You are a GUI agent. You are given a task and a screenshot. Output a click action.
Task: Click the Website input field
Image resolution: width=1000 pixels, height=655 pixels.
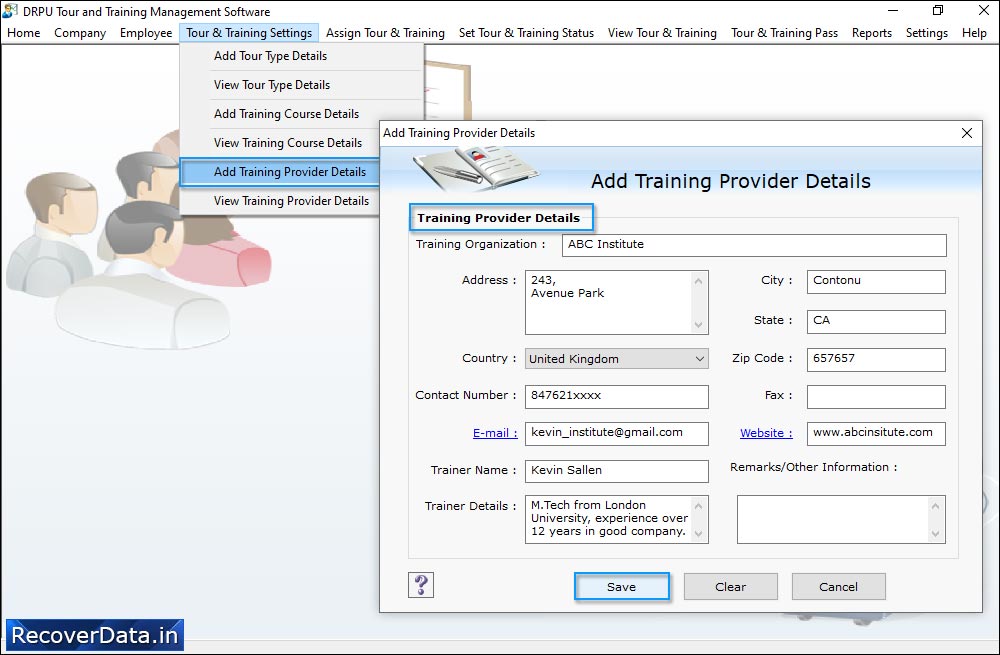tap(876, 433)
